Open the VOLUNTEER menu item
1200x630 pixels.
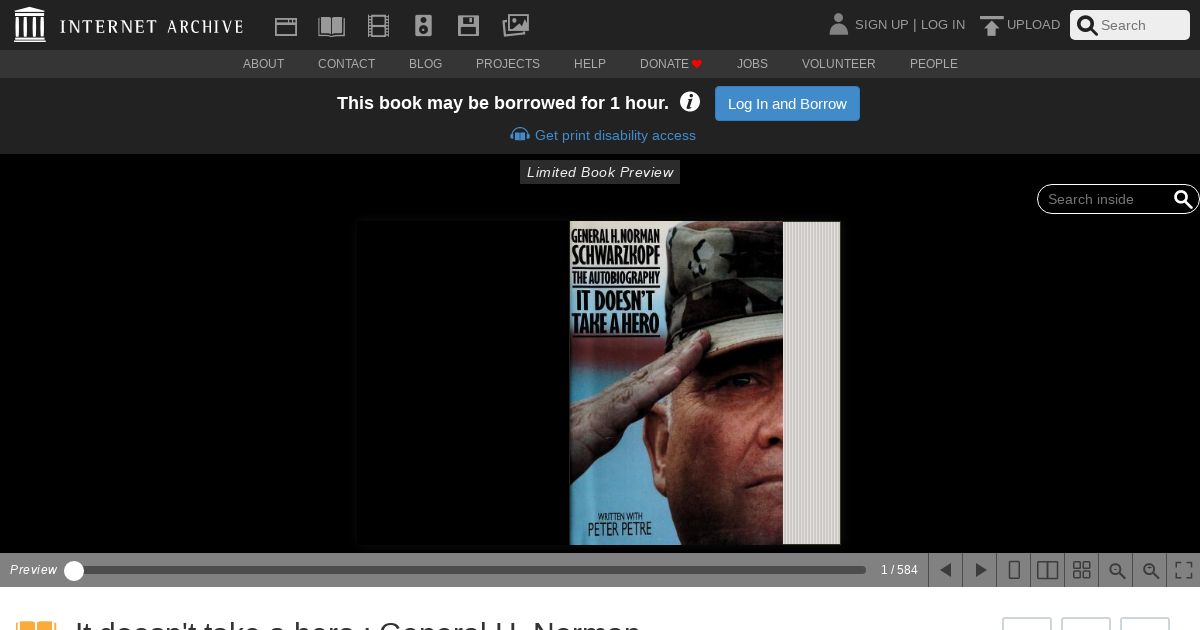click(x=838, y=64)
